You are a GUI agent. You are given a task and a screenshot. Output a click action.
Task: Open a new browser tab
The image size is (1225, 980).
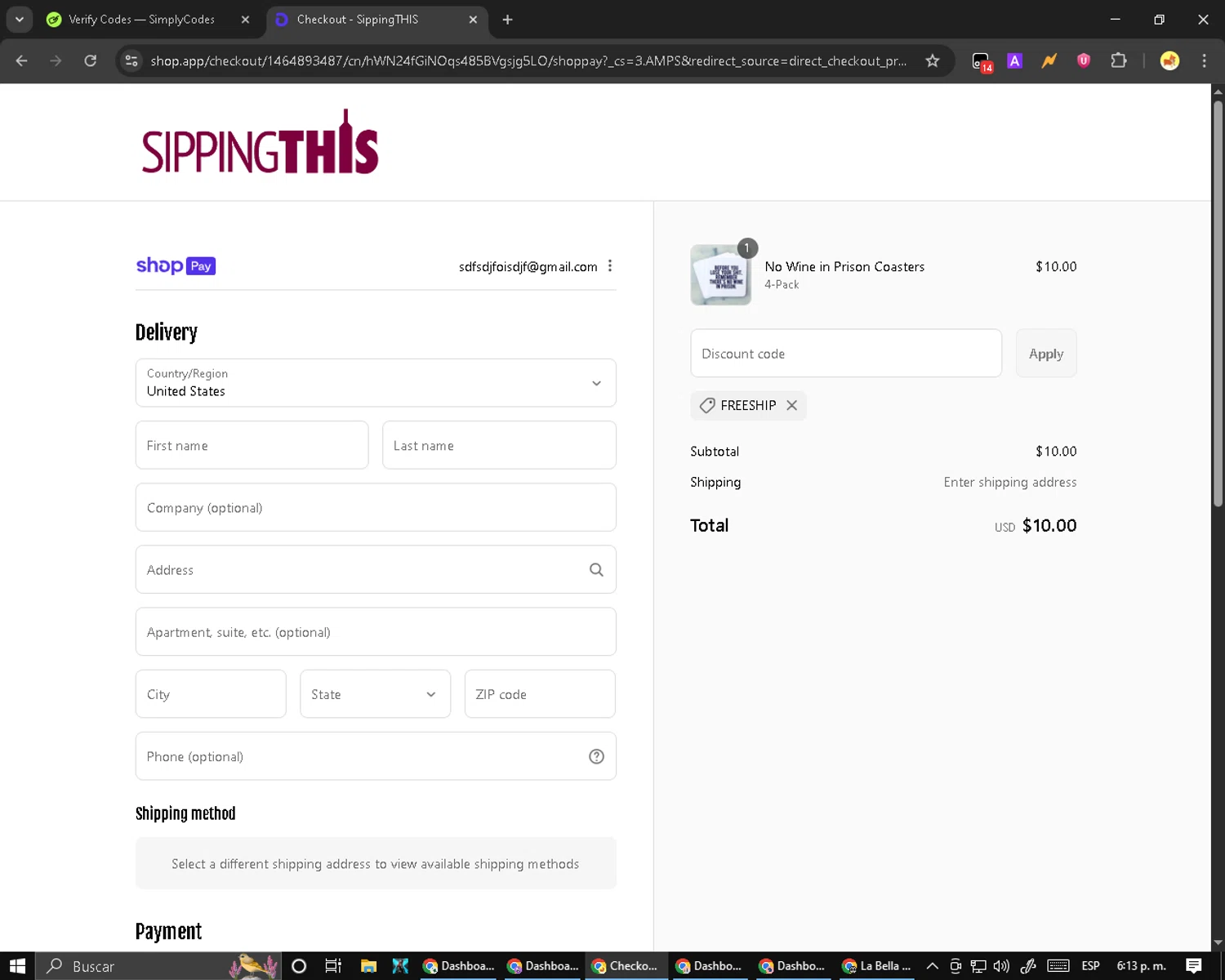[507, 20]
